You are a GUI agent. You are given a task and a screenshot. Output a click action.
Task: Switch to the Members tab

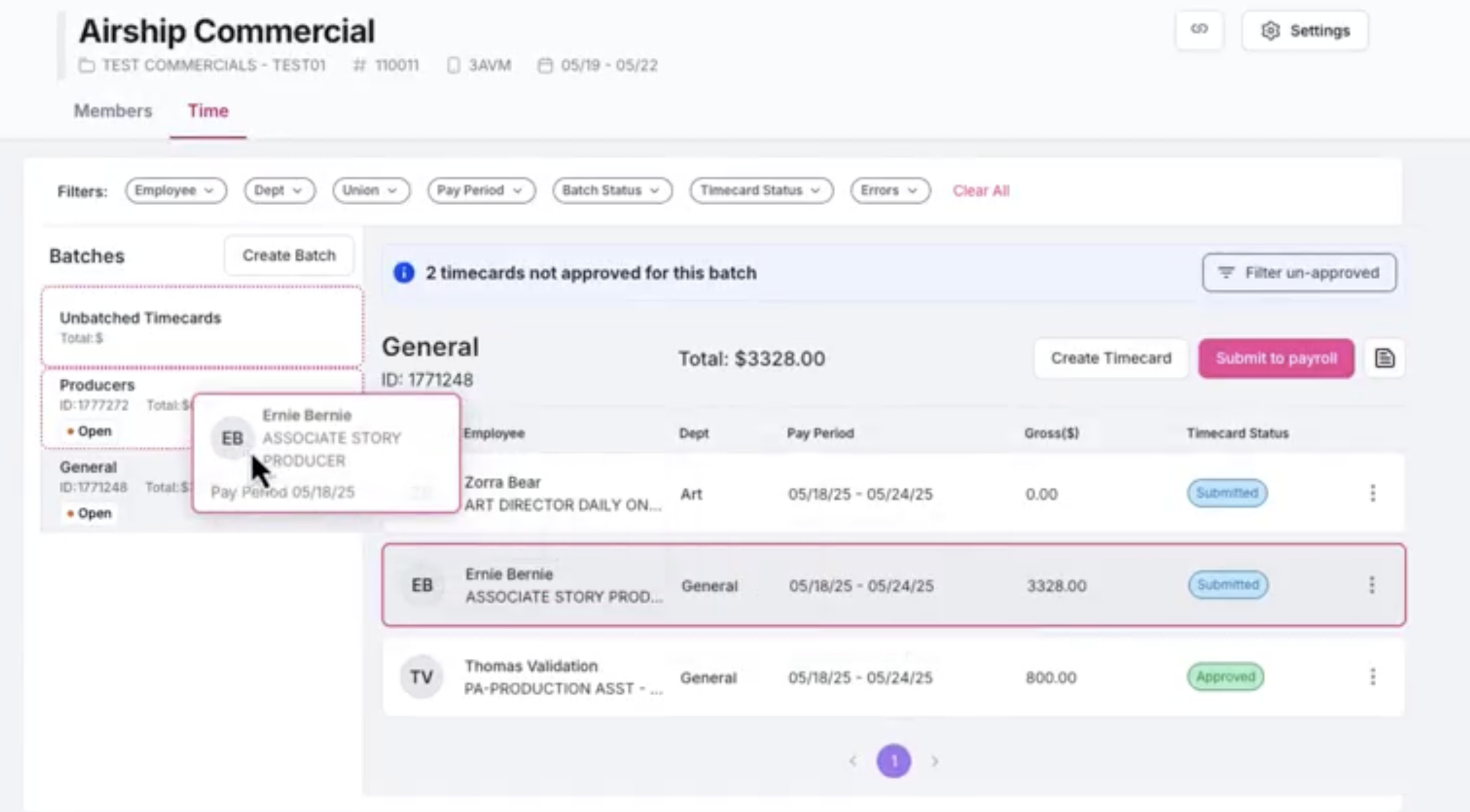[x=113, y=111]
